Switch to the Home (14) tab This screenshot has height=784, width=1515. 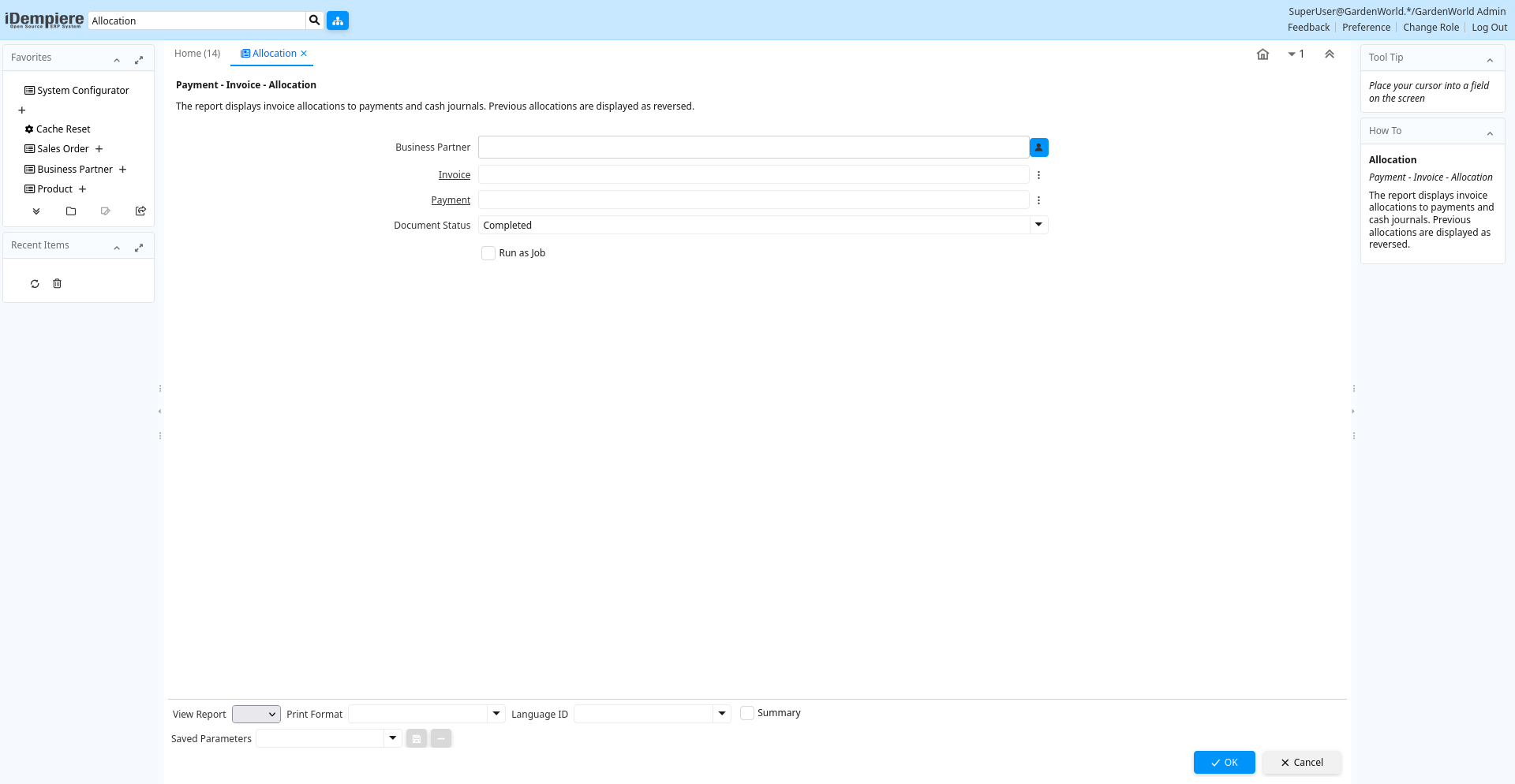coord(197,54)
